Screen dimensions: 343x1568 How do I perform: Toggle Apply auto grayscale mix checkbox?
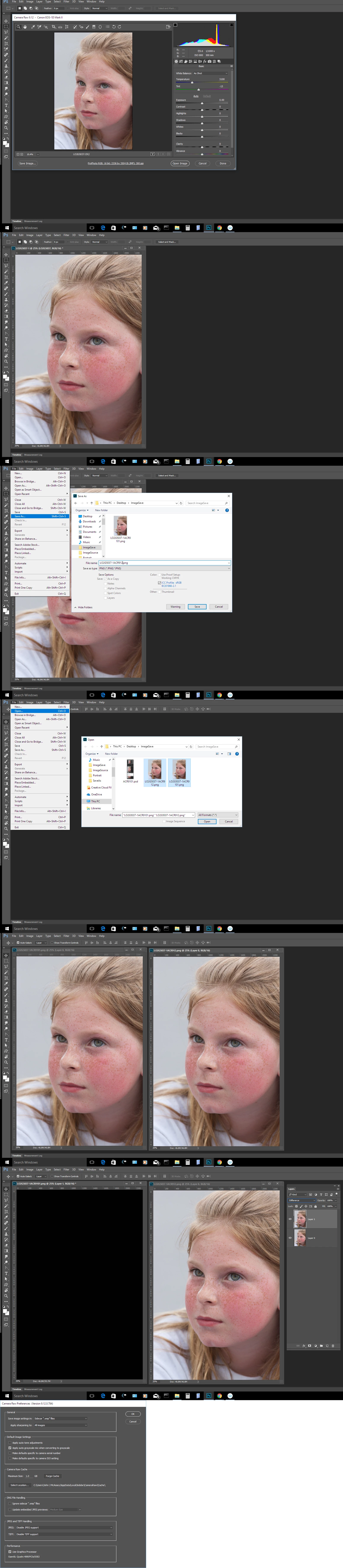[x=10, y=1448]
